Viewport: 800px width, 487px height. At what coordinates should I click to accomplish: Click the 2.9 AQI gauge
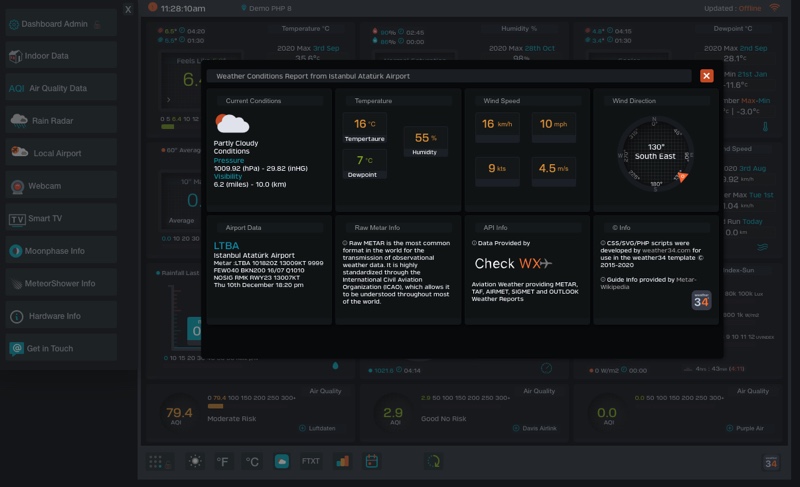[393, 413]
